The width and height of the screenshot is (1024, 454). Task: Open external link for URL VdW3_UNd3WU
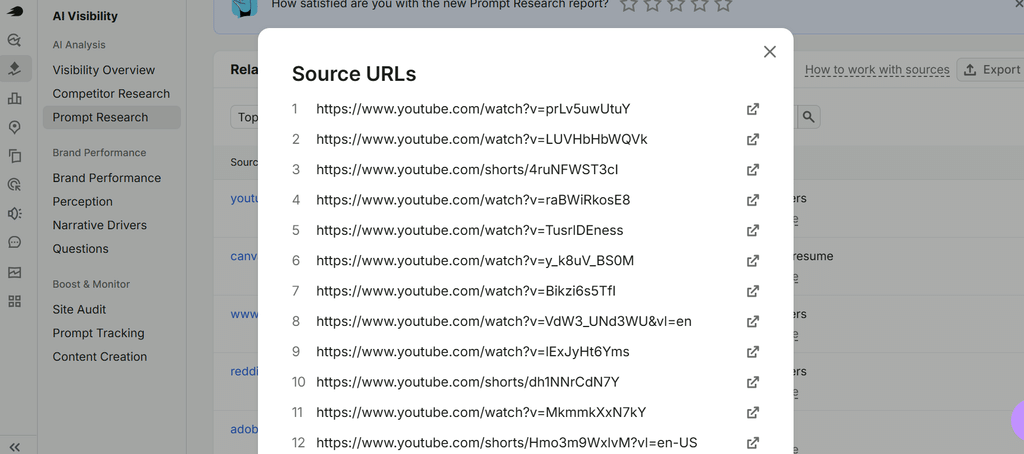pyautogui.click(x=752, y=321)
